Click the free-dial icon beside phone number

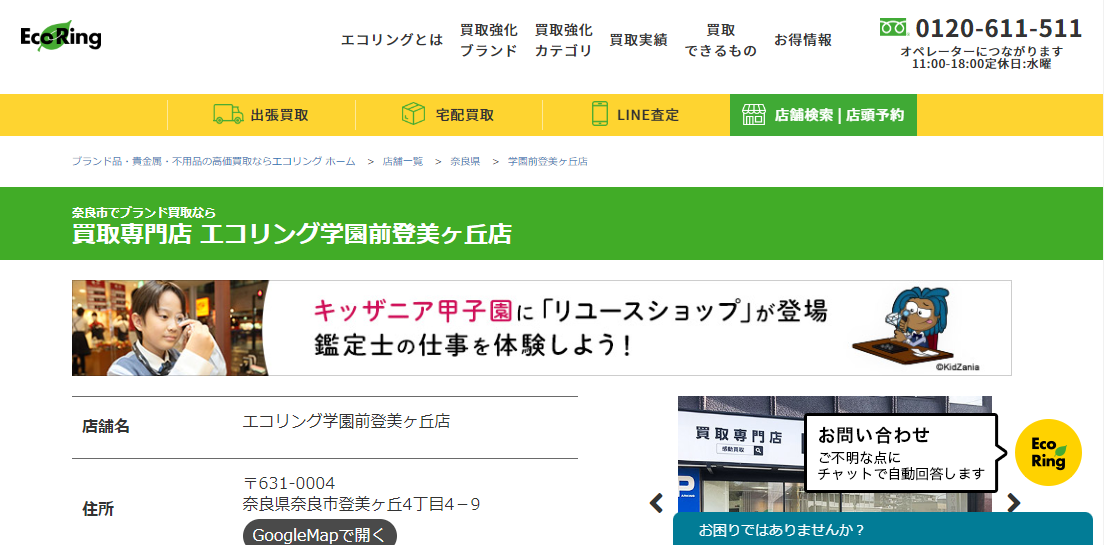coord(893,28)
